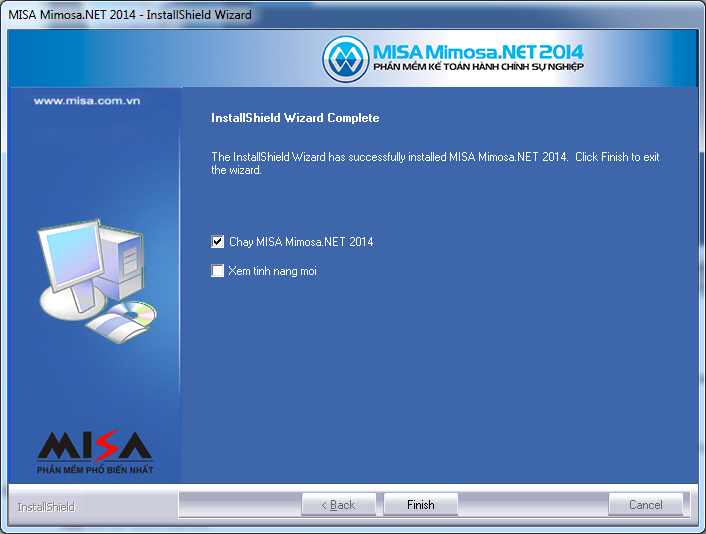Go back with the Back button

[x=339, y=504]
